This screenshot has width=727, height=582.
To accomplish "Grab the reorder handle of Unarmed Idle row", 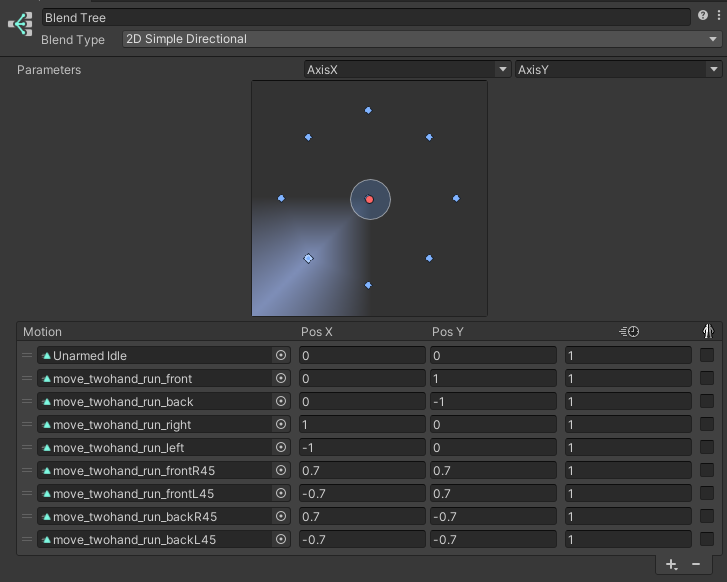I will click(x=27, y=356).
